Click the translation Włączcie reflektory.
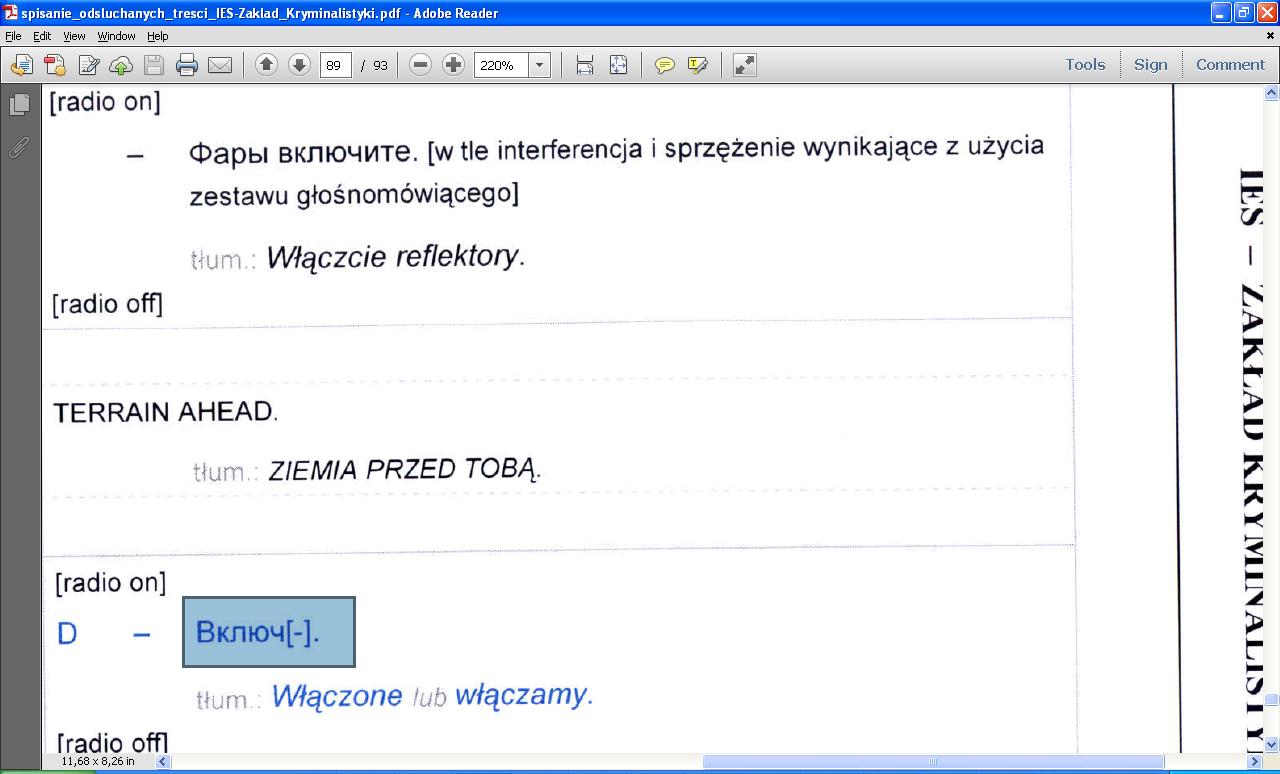Image resolution: width=1280 pixels, height=774 pixels. coord(396,256)
